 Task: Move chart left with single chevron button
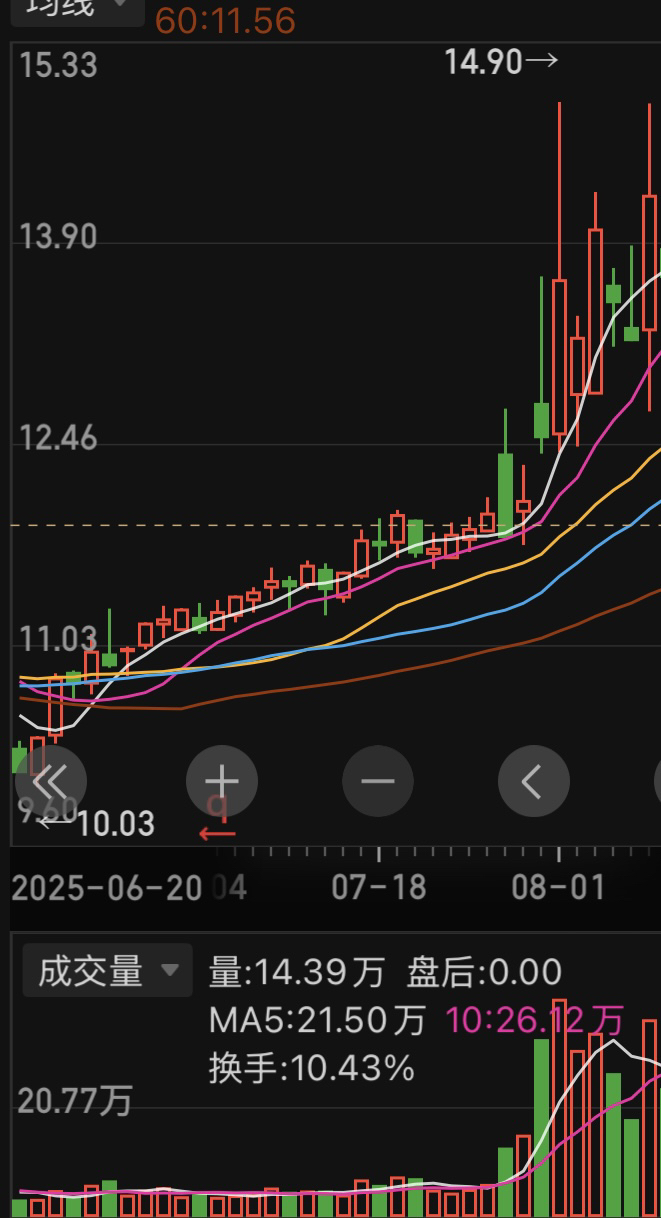point(534,781)
